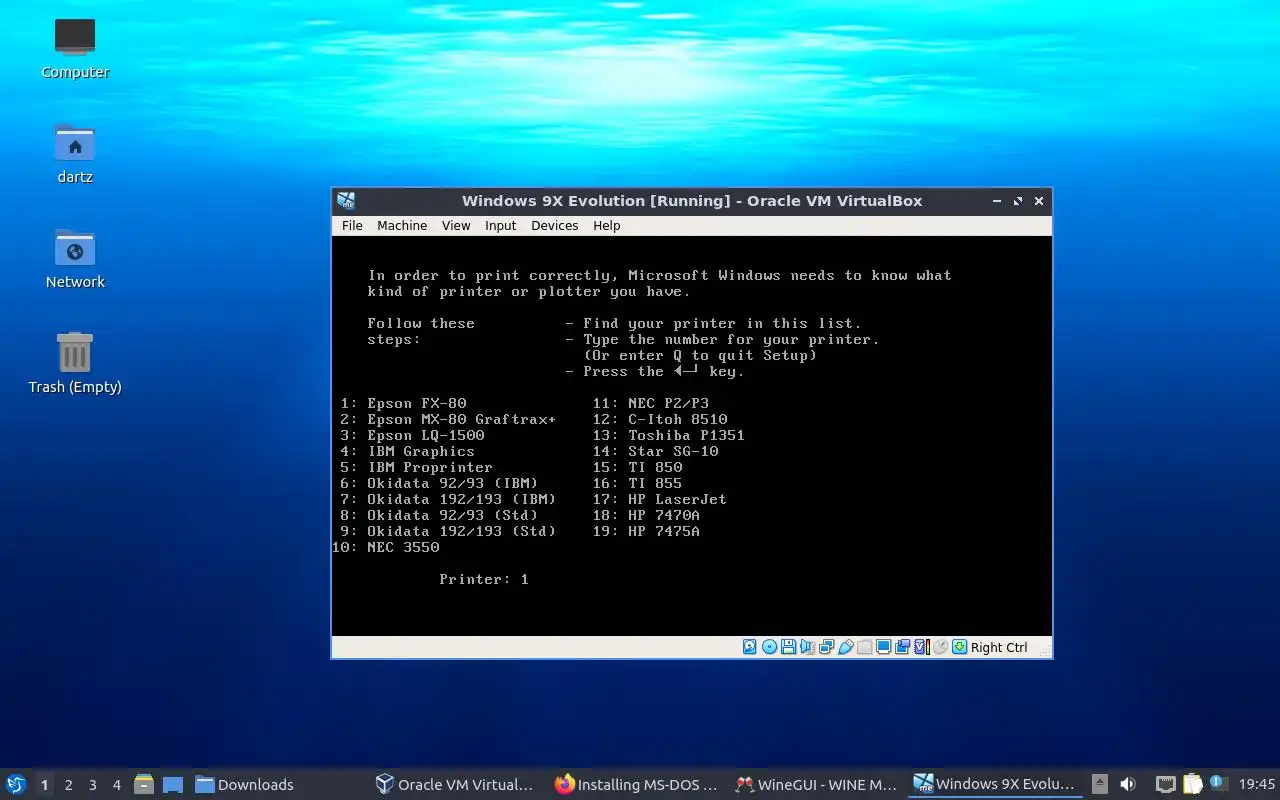The width and height of the screenshot is (1280, 800).
Task: Open the Computer desktop icon
Action: (x=75, y=48)
